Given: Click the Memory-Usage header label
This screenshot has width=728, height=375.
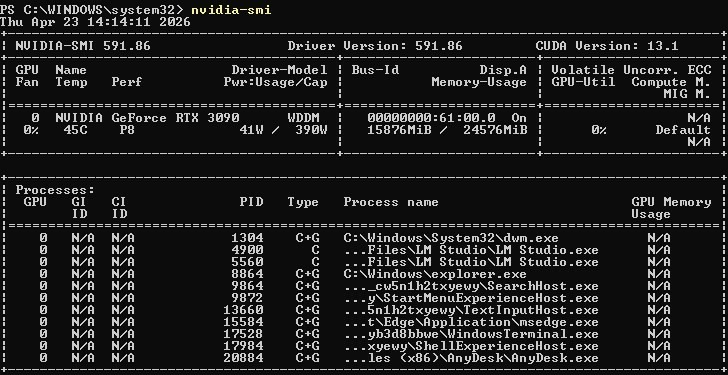Looking at the screenshot, I should pyautogui.click(x=479, y=82).
